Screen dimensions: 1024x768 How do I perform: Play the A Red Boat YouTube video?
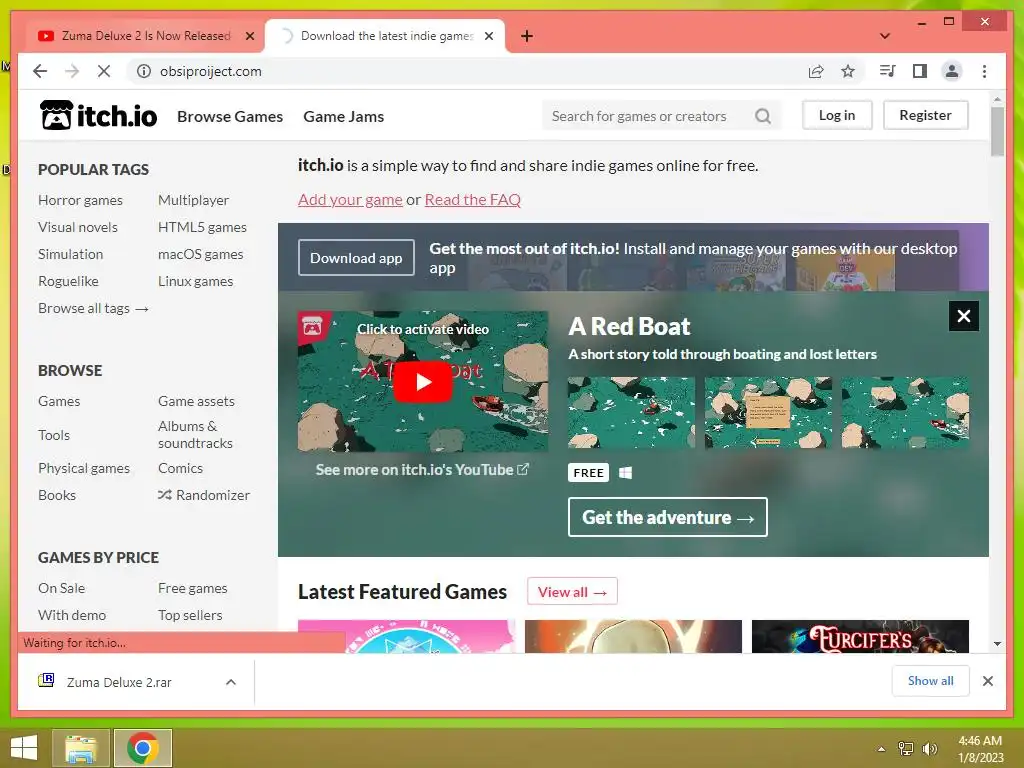(423, 381)
